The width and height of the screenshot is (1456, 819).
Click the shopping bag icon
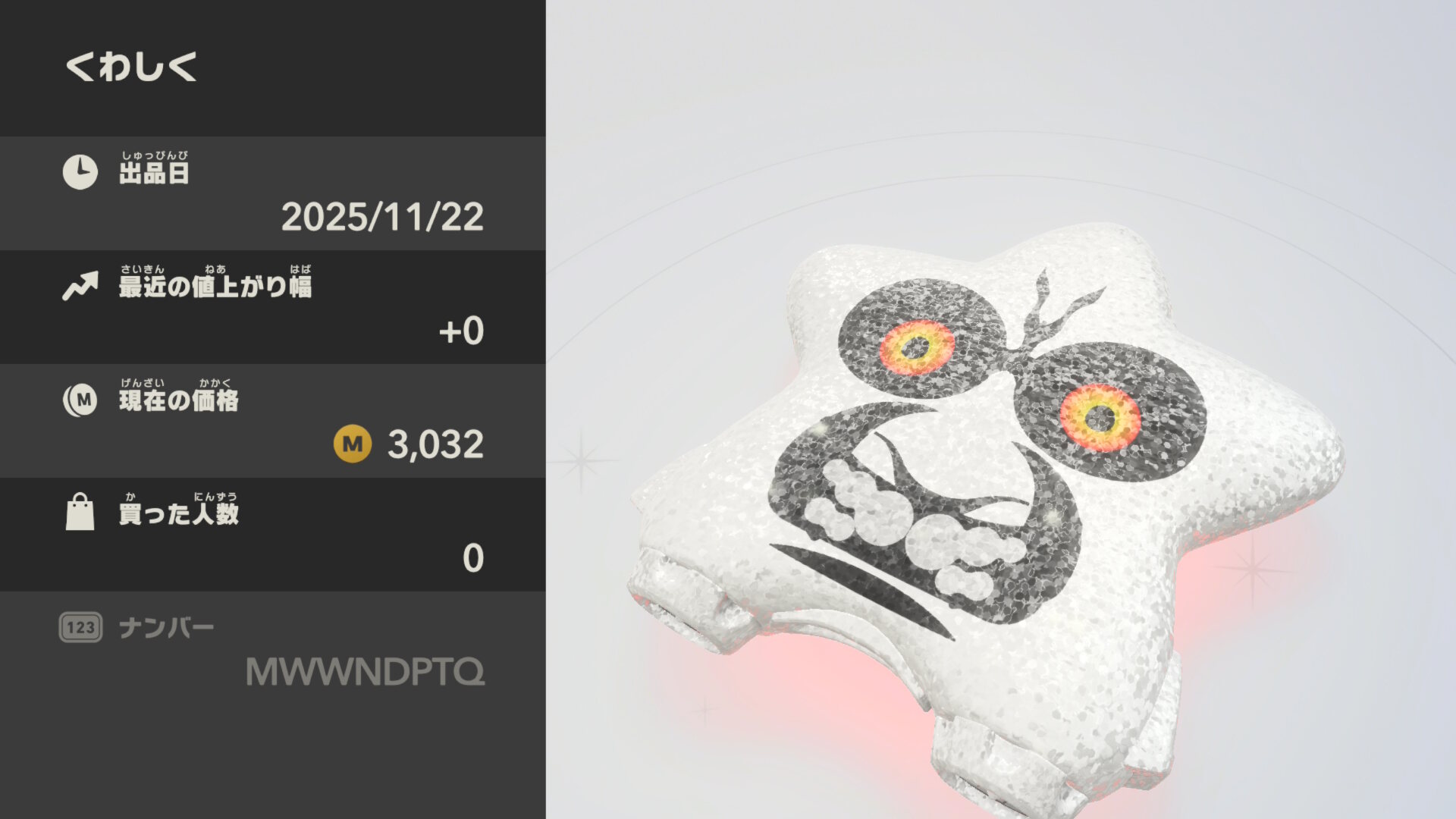pos(80,512)
